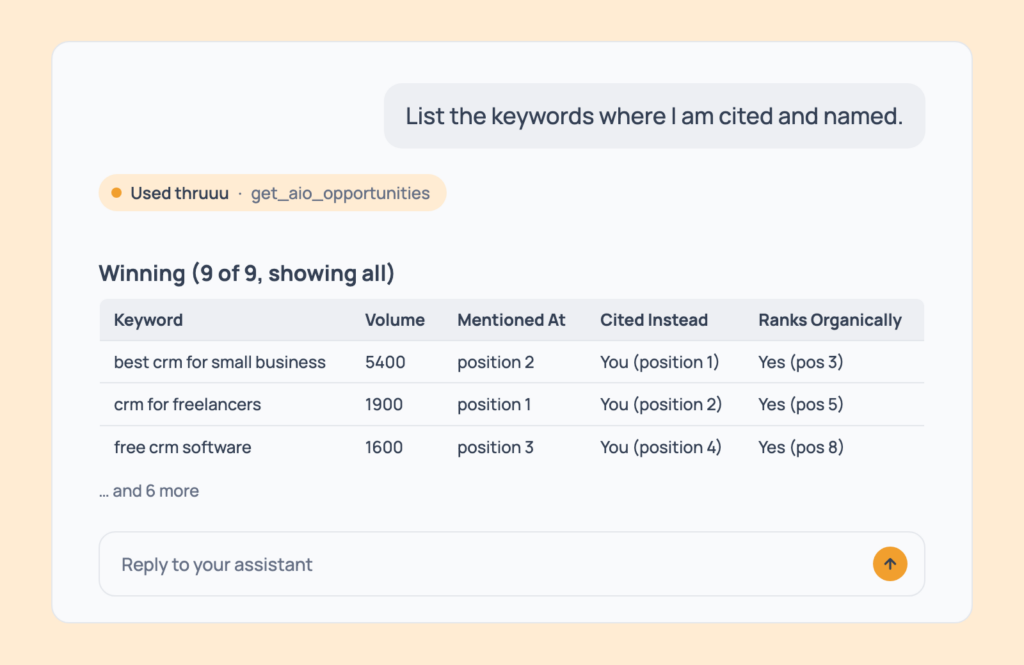The width and height of the screenshot is (1024, 665).
Task: Click the Cited Instead column header
Action: click(x=654, y=320)
